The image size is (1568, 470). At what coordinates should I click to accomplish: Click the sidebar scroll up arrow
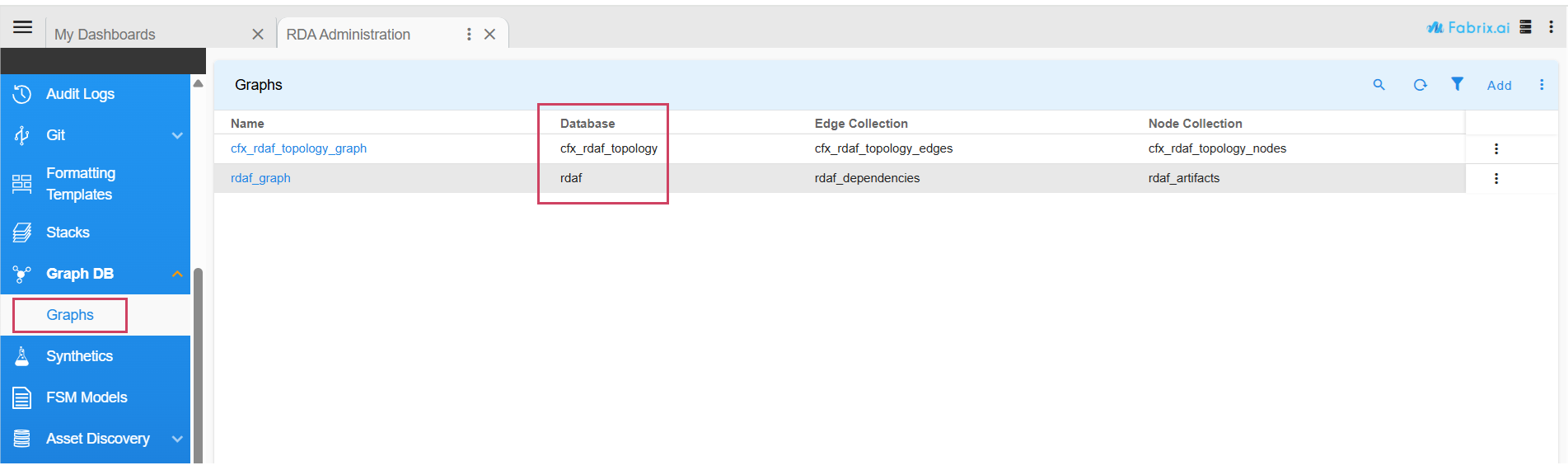click(x=198, y=83)
